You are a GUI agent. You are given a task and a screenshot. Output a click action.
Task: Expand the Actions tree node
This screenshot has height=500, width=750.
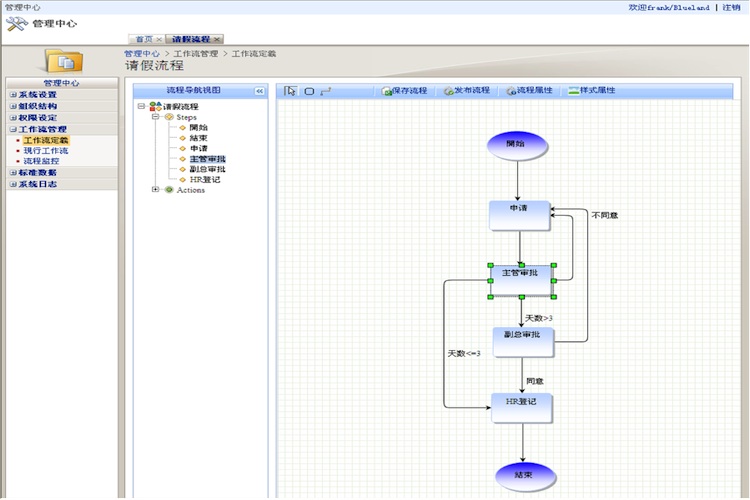(155, 190)
